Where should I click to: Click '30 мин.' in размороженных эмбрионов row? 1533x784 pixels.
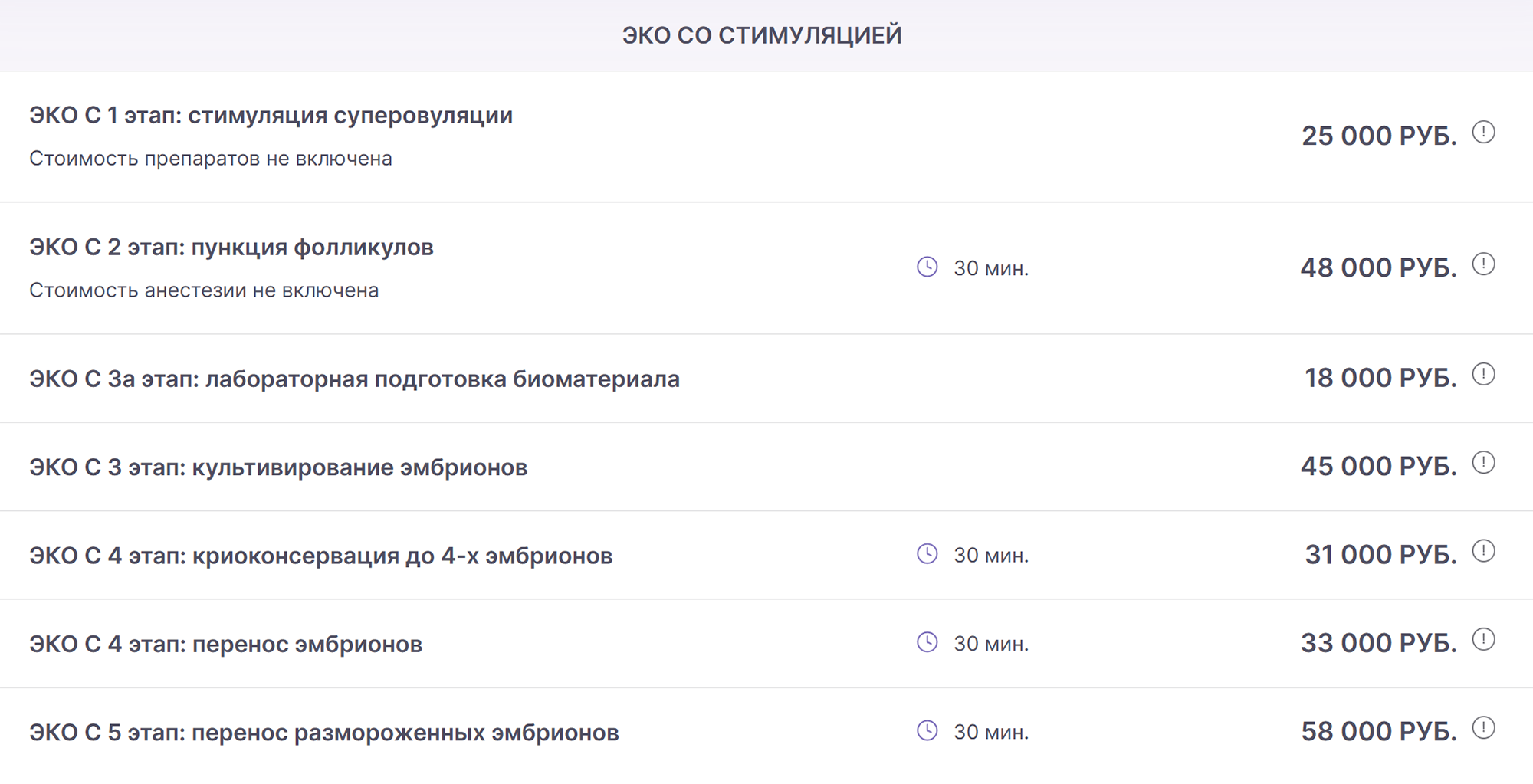tap(991, 732)
